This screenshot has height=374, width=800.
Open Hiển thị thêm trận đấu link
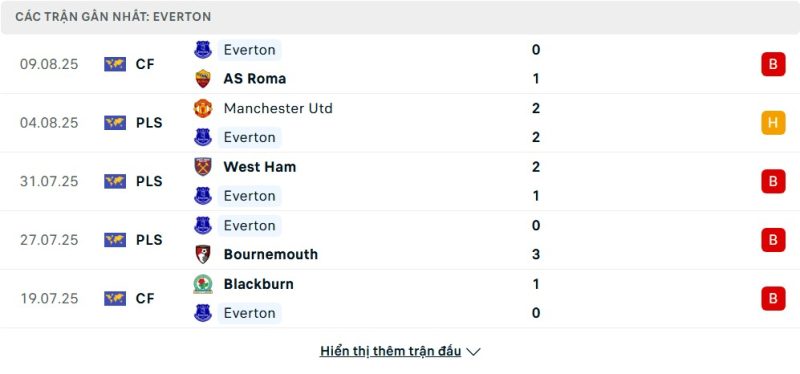coord(390,351)
